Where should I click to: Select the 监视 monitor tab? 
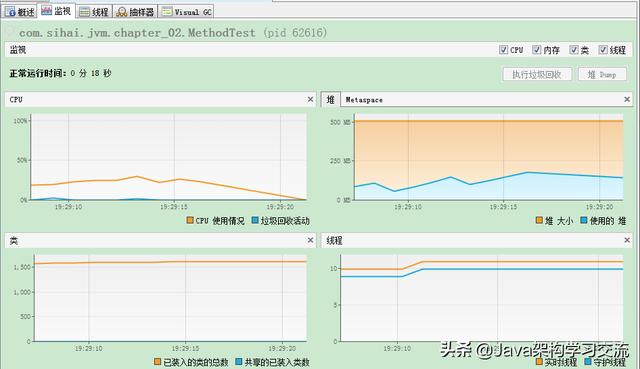click(x=56, y=11)
